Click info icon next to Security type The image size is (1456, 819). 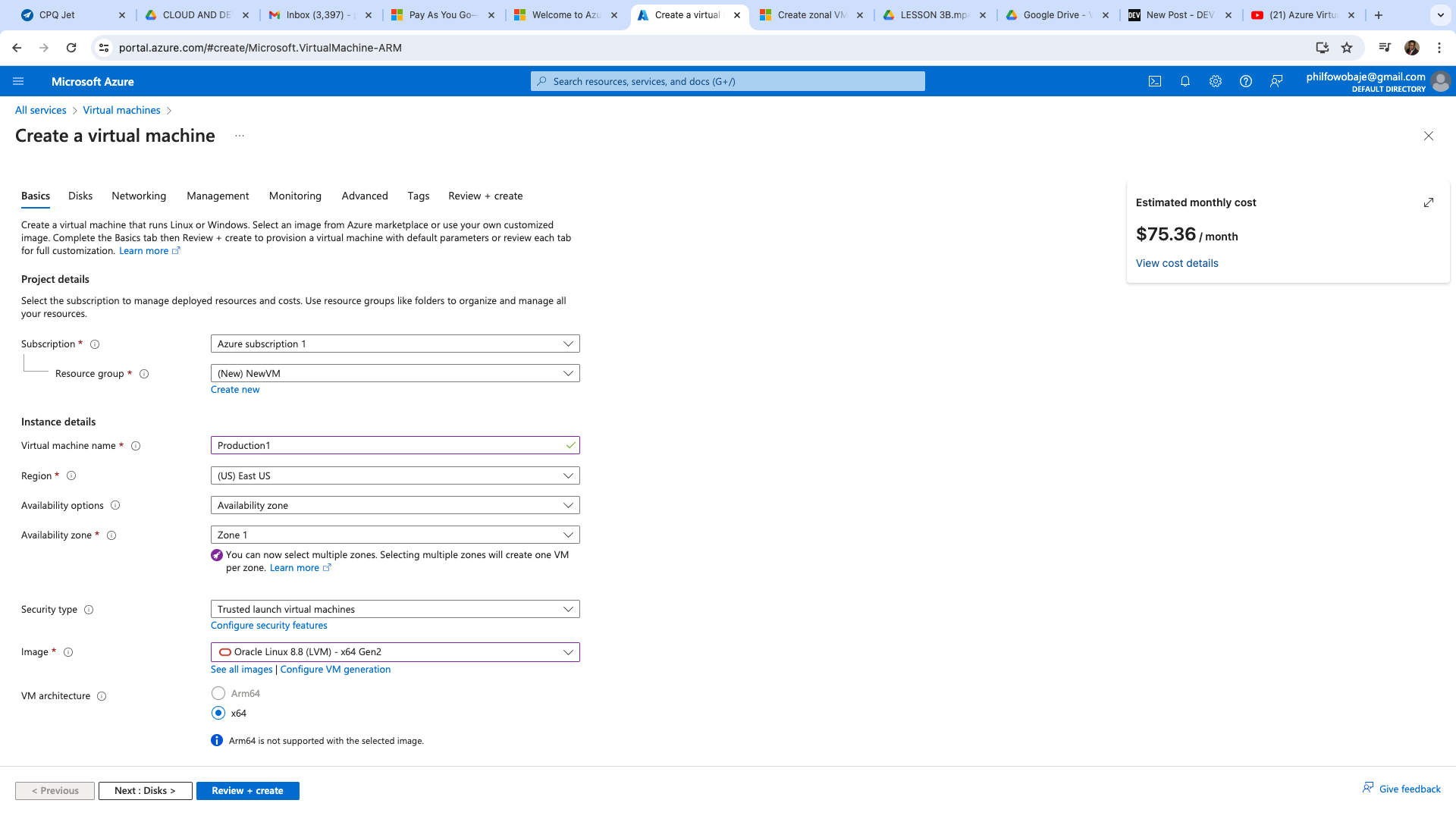(89, 610)
